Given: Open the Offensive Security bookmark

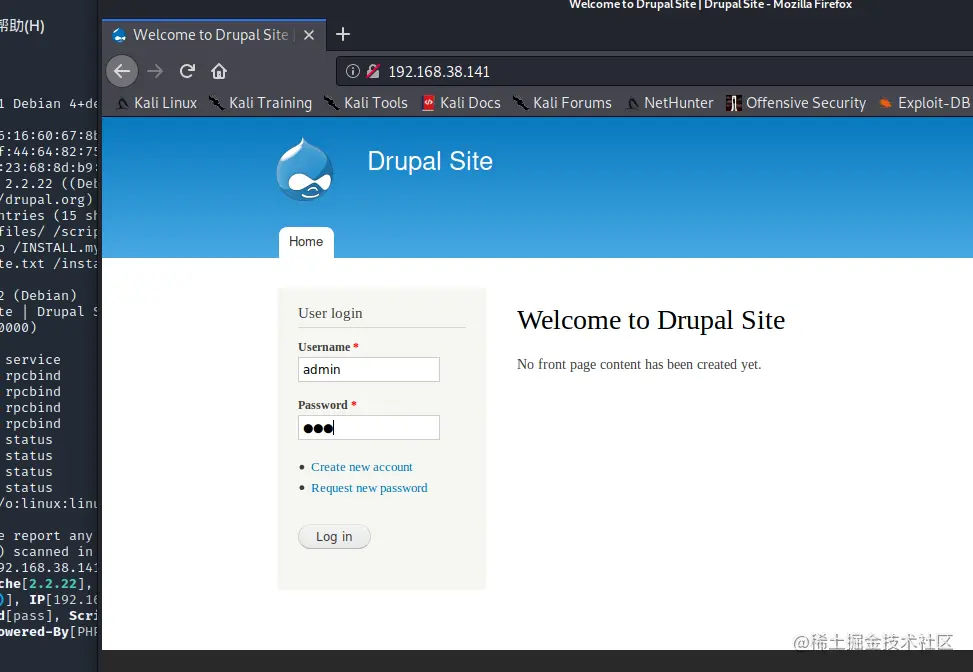Looking at the screenshot, I should 796,103.
